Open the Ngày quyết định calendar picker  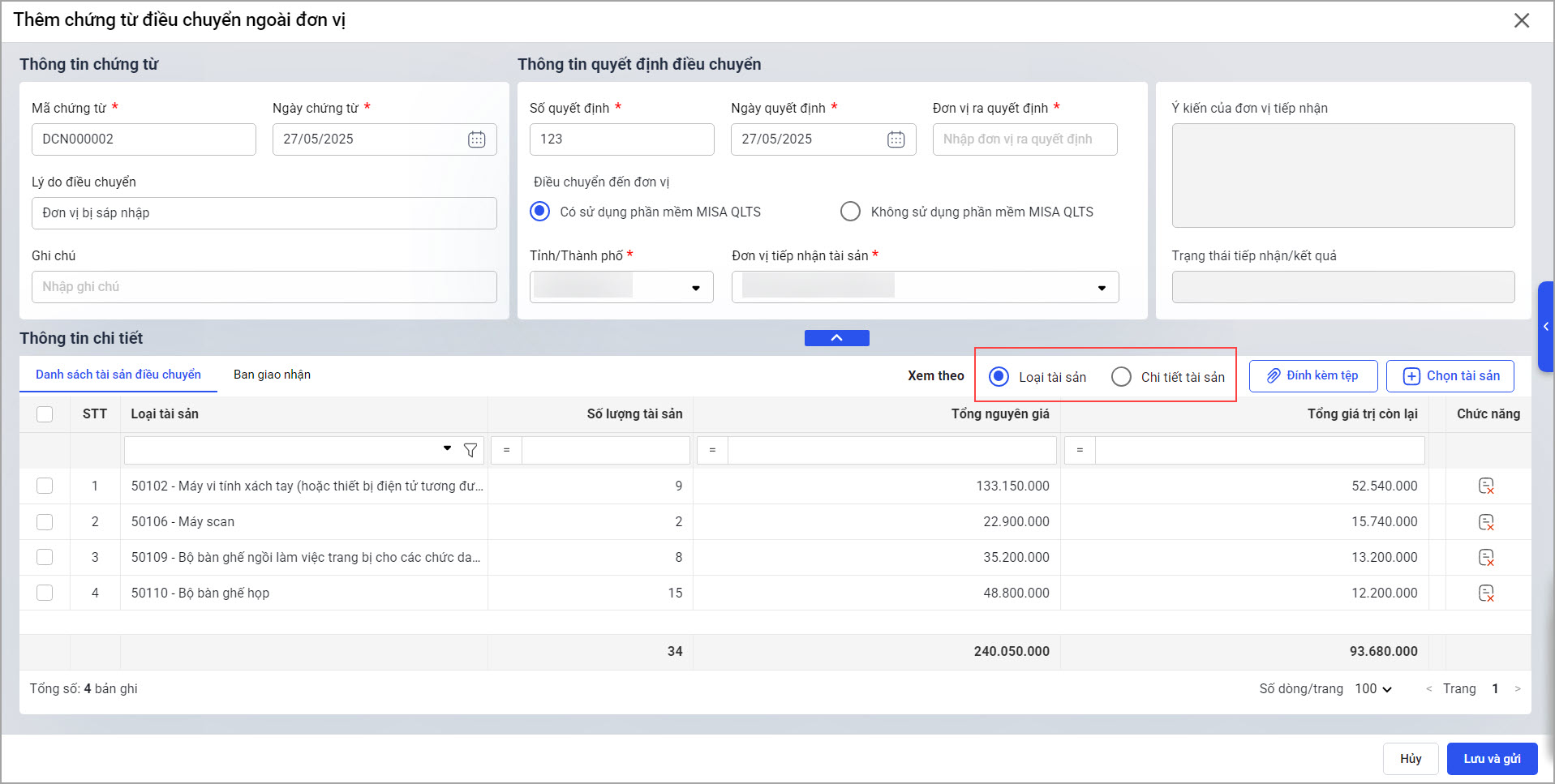pos(896,139)
